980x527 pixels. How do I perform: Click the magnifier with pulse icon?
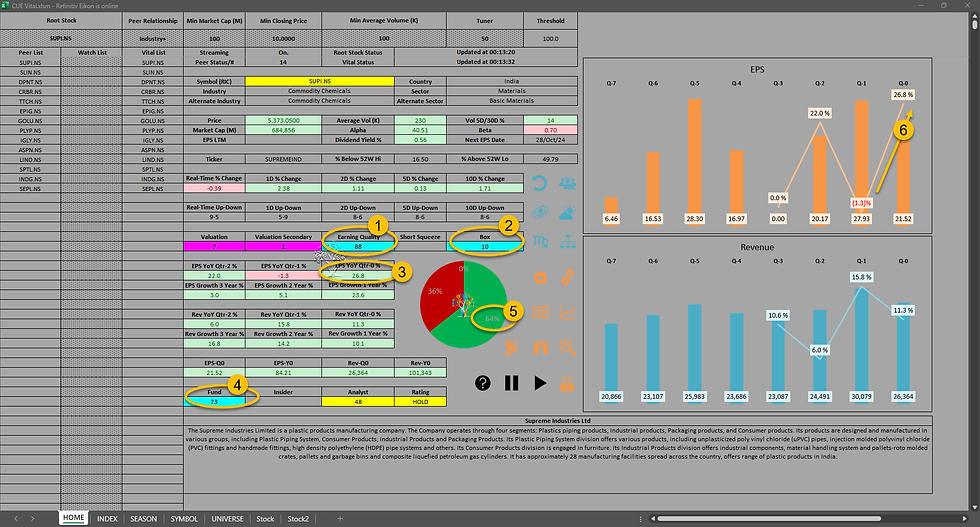(x=568, y=347)
